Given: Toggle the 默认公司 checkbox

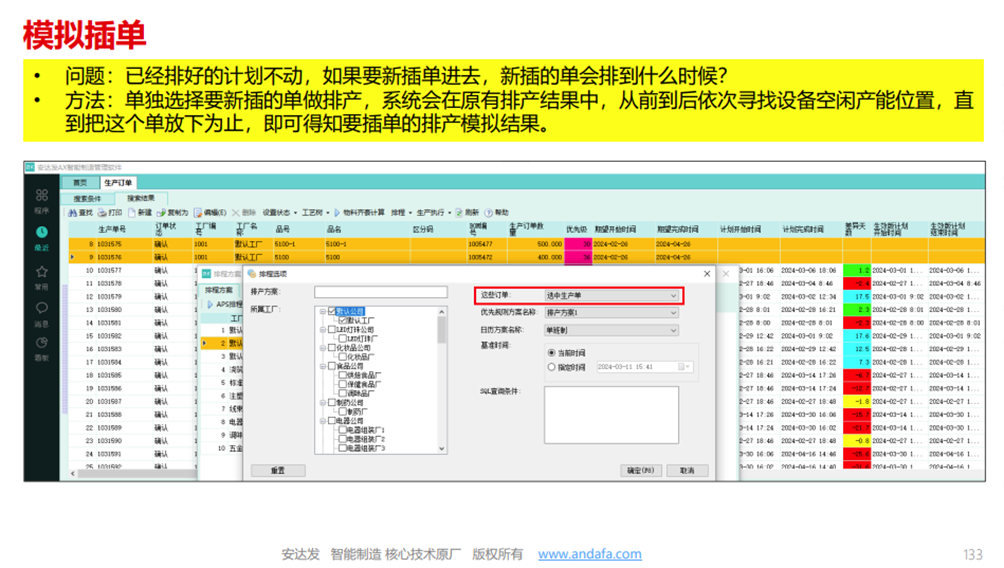Looking at the screenshot, I should click(332, 311).
